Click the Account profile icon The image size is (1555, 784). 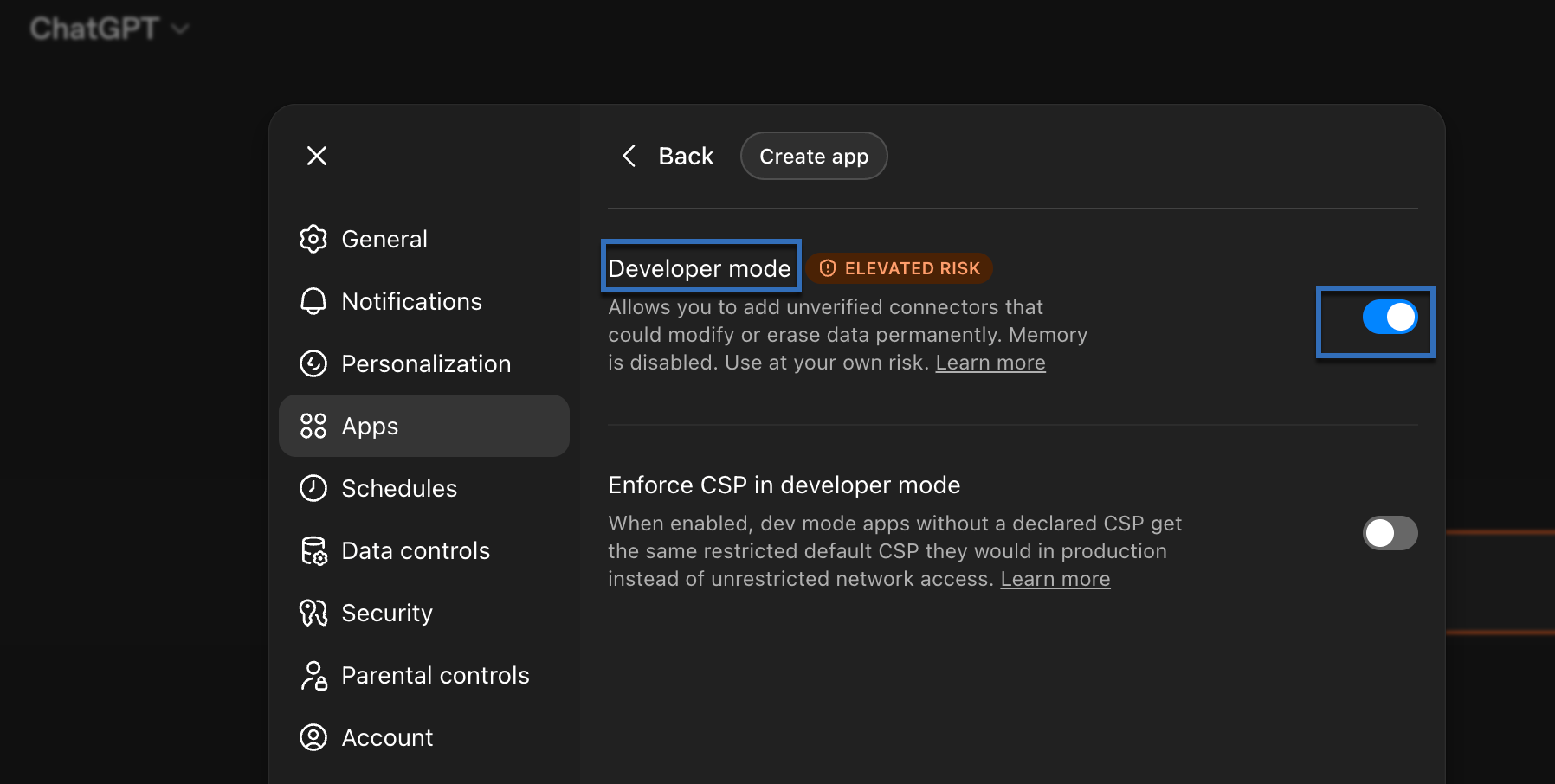(313, 737)
